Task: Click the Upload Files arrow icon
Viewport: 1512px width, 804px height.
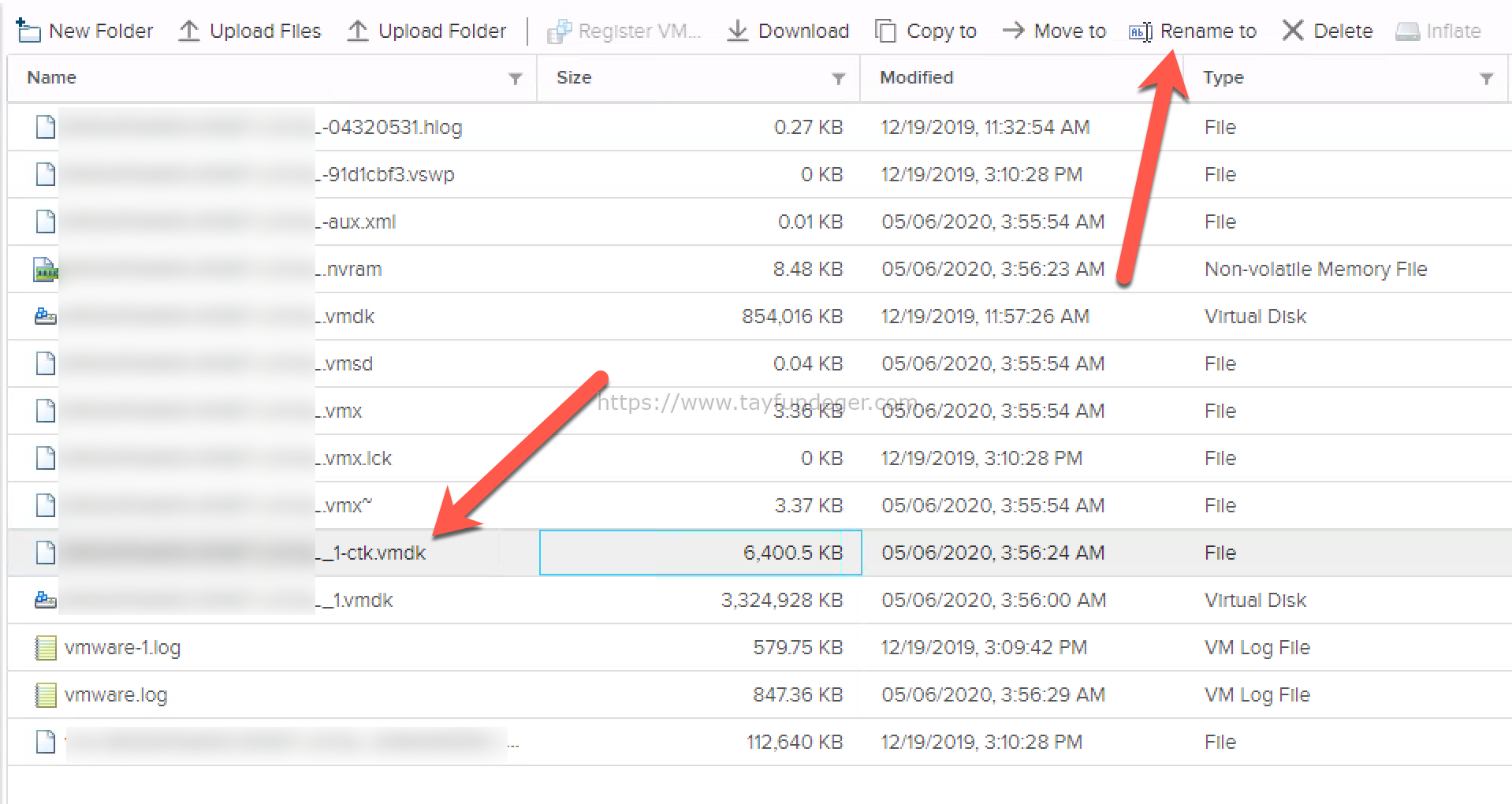Action: 189,31
